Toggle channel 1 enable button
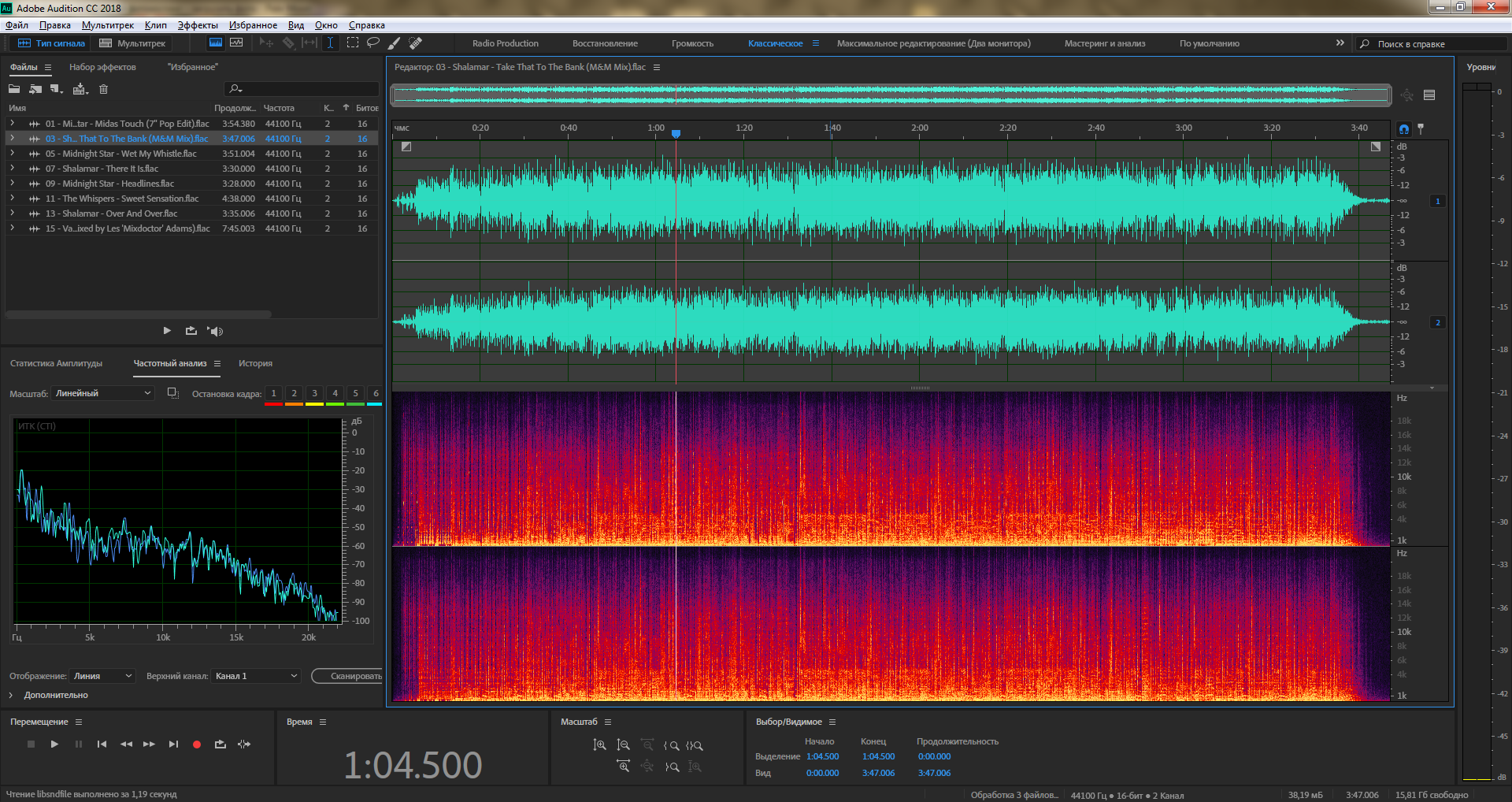1512x802 pixels. tap(1438, 201)
